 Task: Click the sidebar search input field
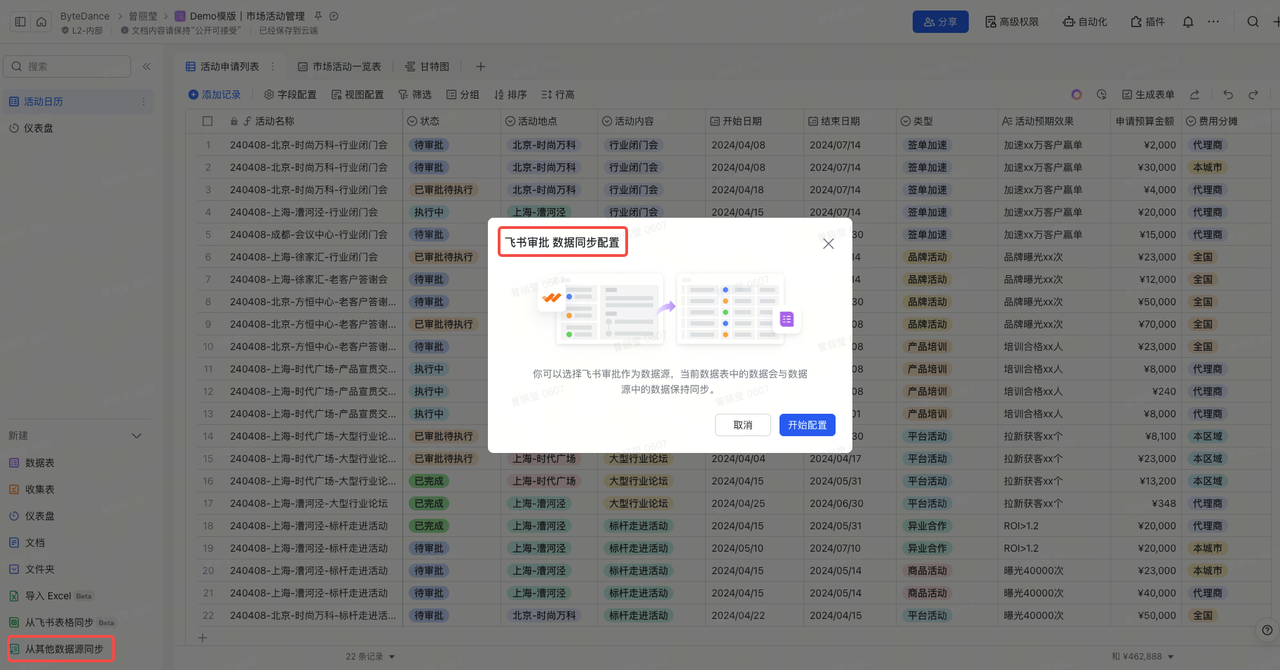[70, 67]
